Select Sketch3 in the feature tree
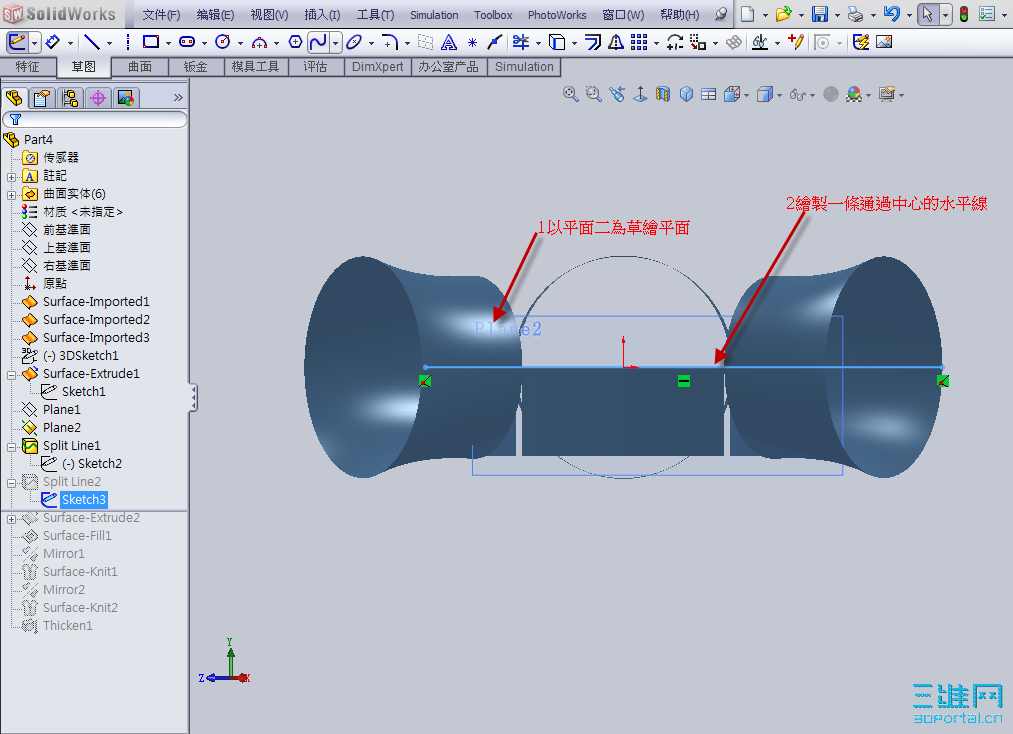 click(x=83, y=499)
